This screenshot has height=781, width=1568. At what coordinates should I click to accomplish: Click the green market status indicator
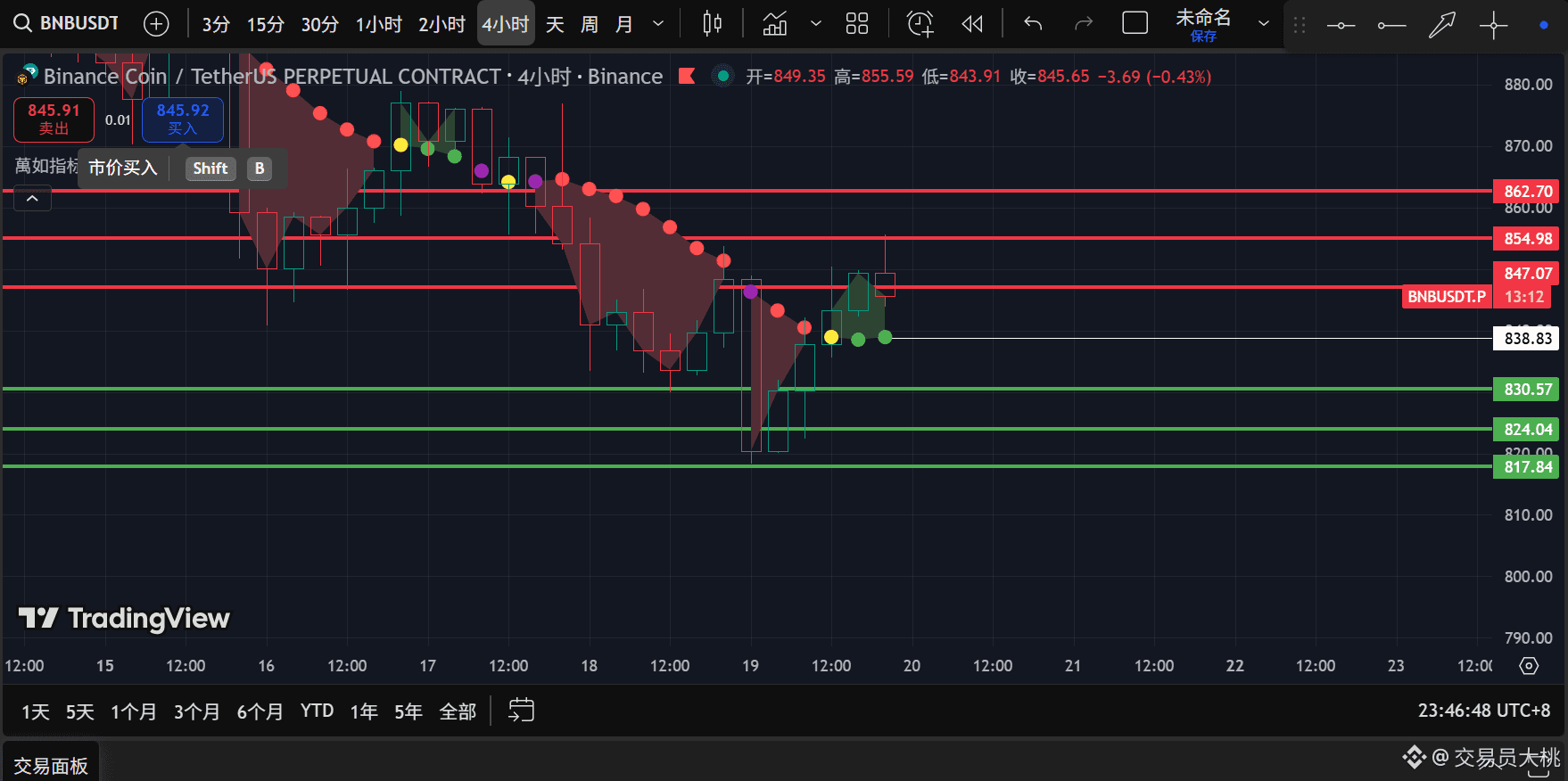(x=723, y=77)
